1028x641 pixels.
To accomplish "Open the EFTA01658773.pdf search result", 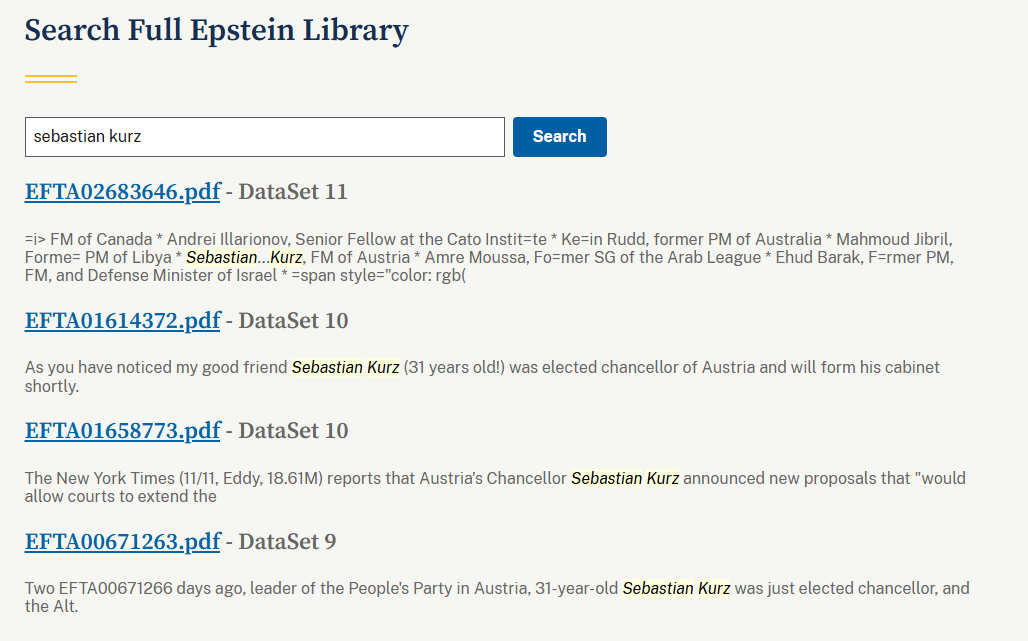I will click(x=122, y=431).
